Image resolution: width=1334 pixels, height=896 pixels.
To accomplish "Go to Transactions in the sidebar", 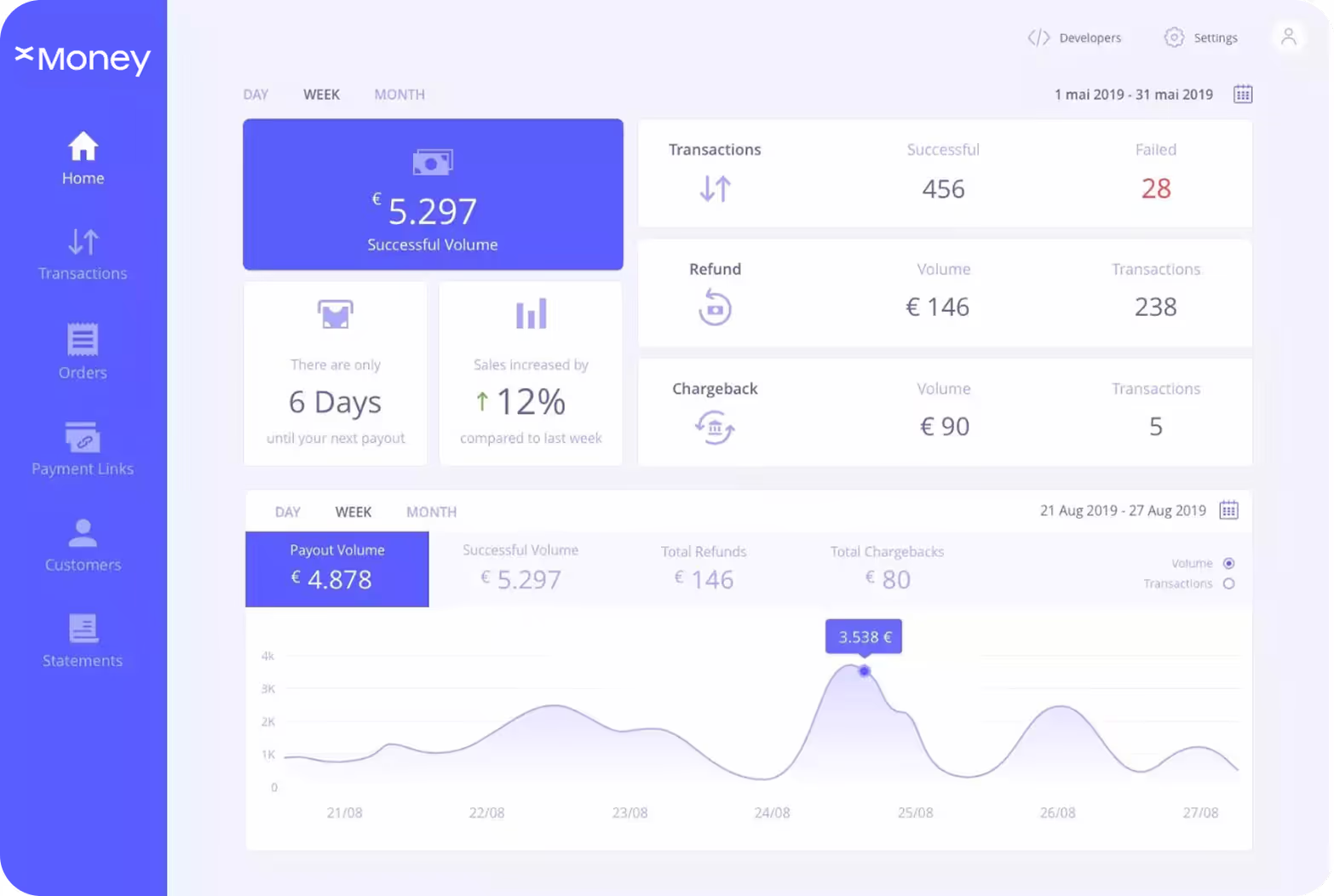I will click(83, 254).
